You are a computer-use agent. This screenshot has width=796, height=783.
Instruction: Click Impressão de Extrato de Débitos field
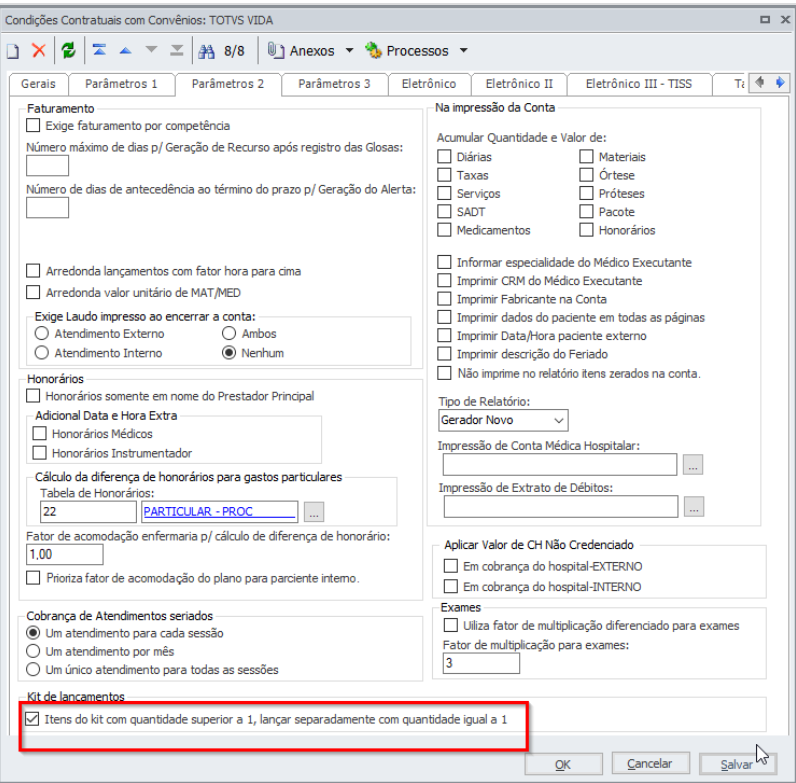click(561, 507)
